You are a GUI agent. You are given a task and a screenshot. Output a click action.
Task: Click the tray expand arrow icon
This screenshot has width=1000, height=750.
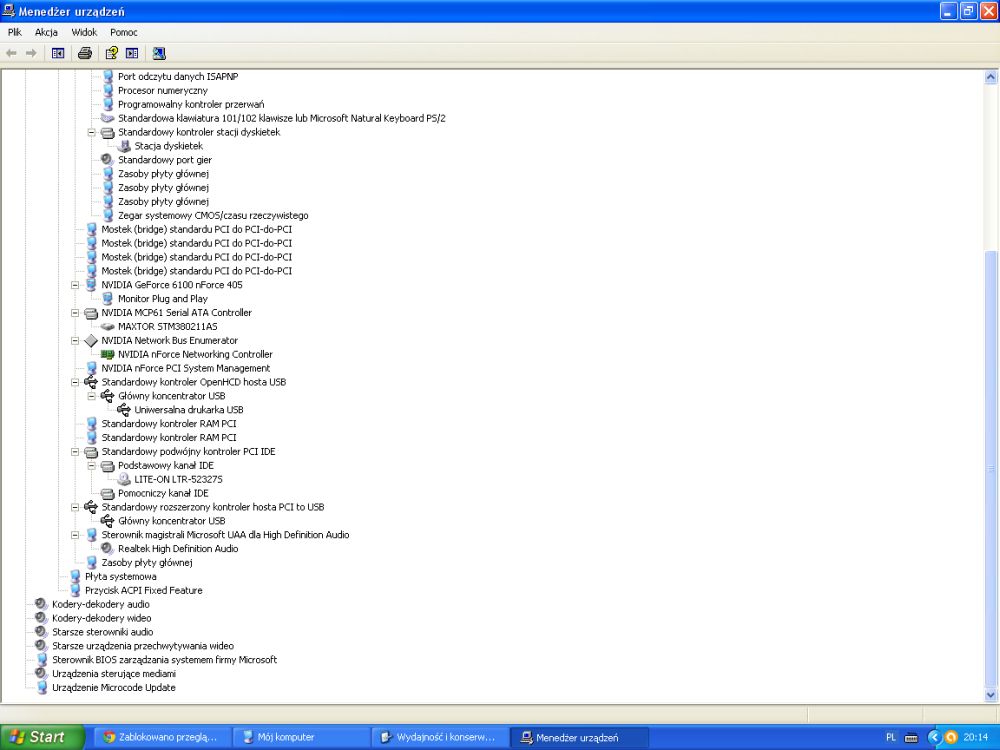tap(934, 737)
